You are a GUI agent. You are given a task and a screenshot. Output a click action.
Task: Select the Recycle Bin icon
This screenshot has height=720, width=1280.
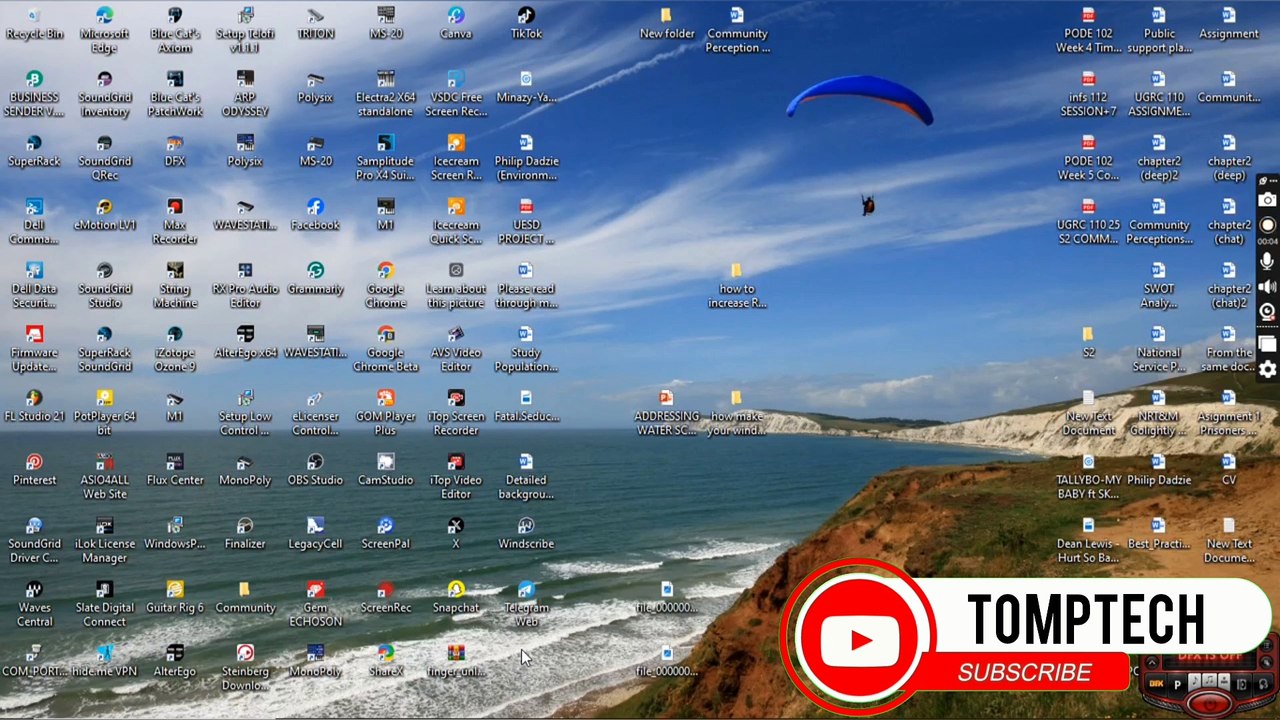(x=34, y=24)
